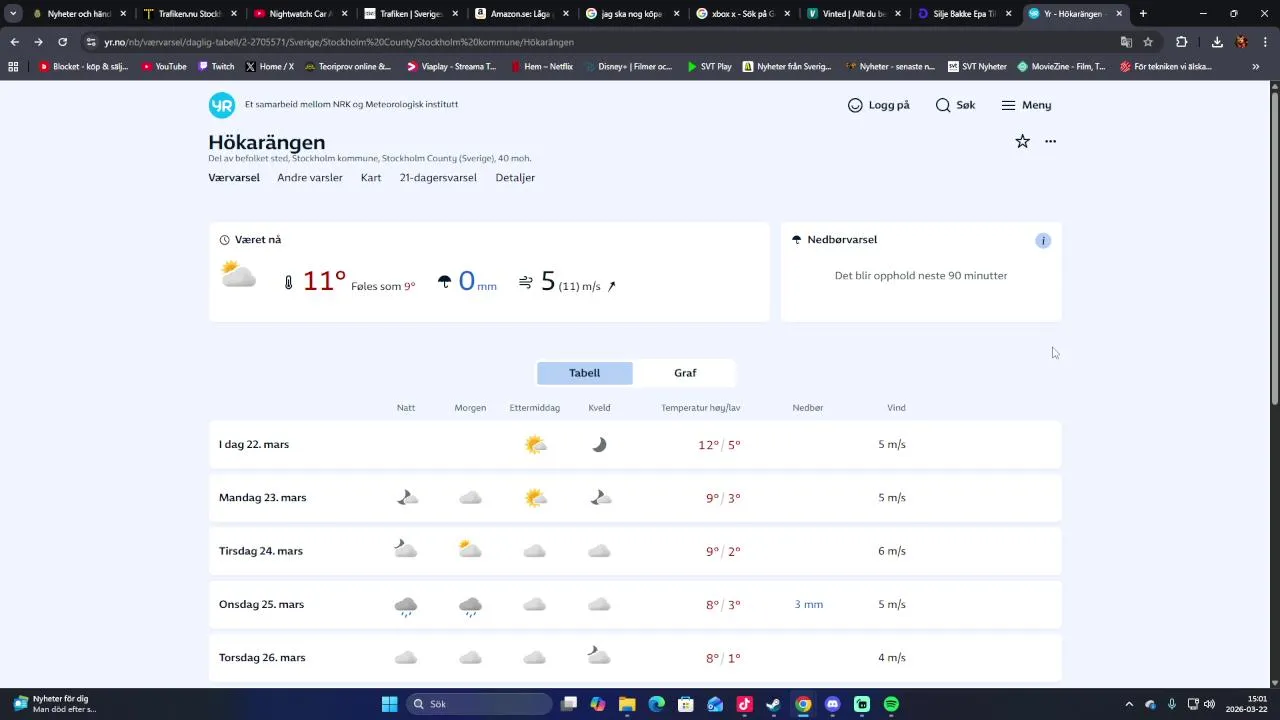Open the Twitch bookmark

click(x=216, y=67)
